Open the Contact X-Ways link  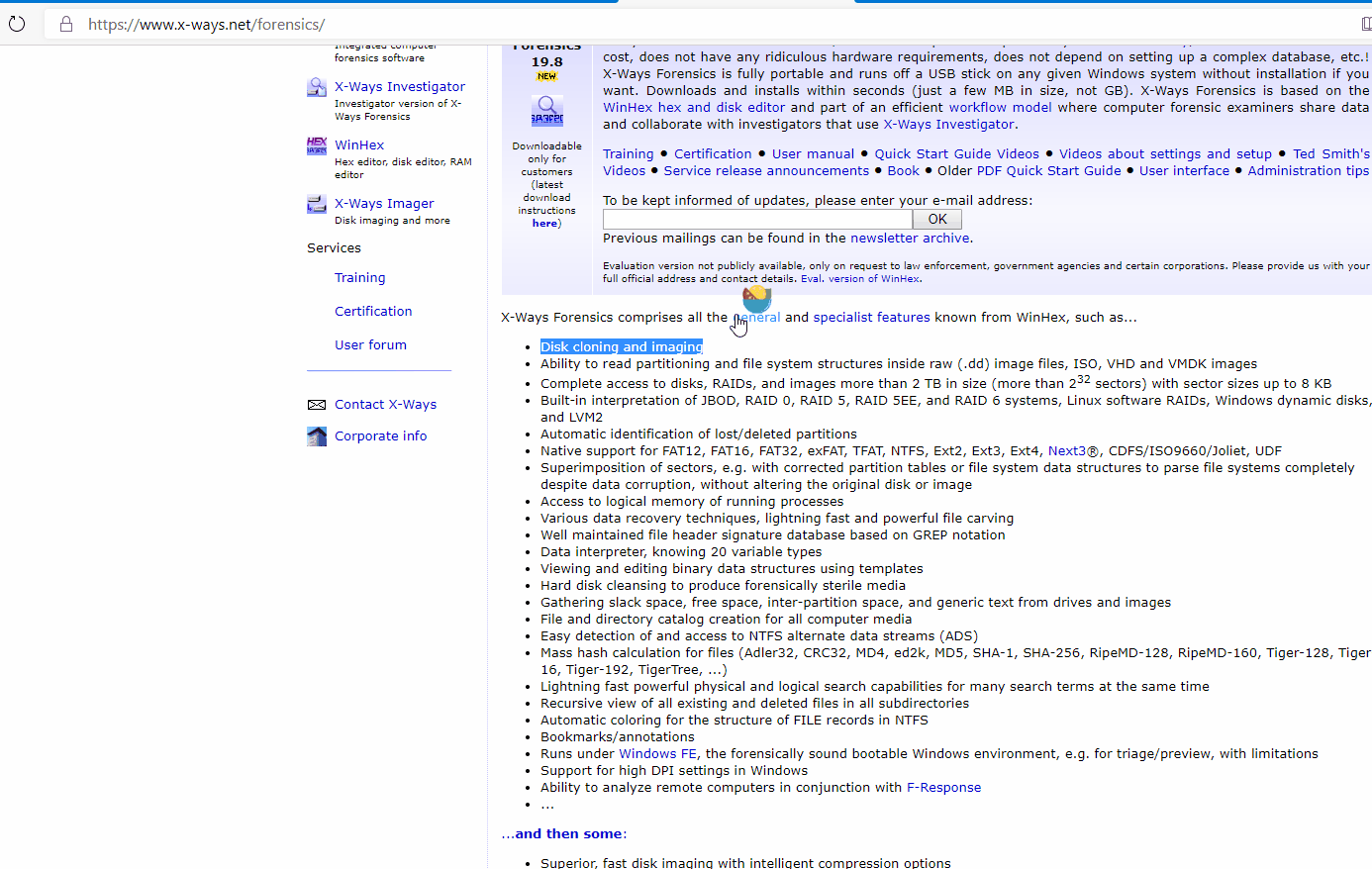tap(385, 405)
